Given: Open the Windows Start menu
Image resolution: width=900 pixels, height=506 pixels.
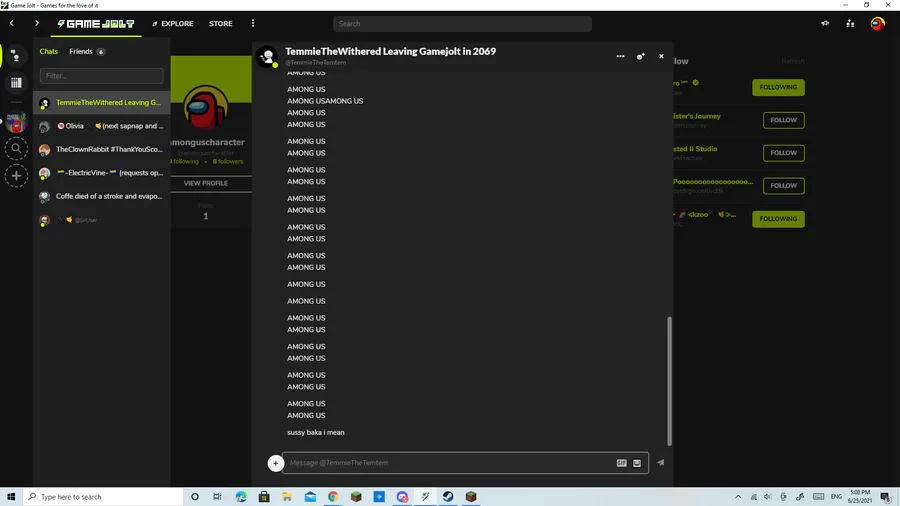Looking at the screenshot, I should (11, 497).
